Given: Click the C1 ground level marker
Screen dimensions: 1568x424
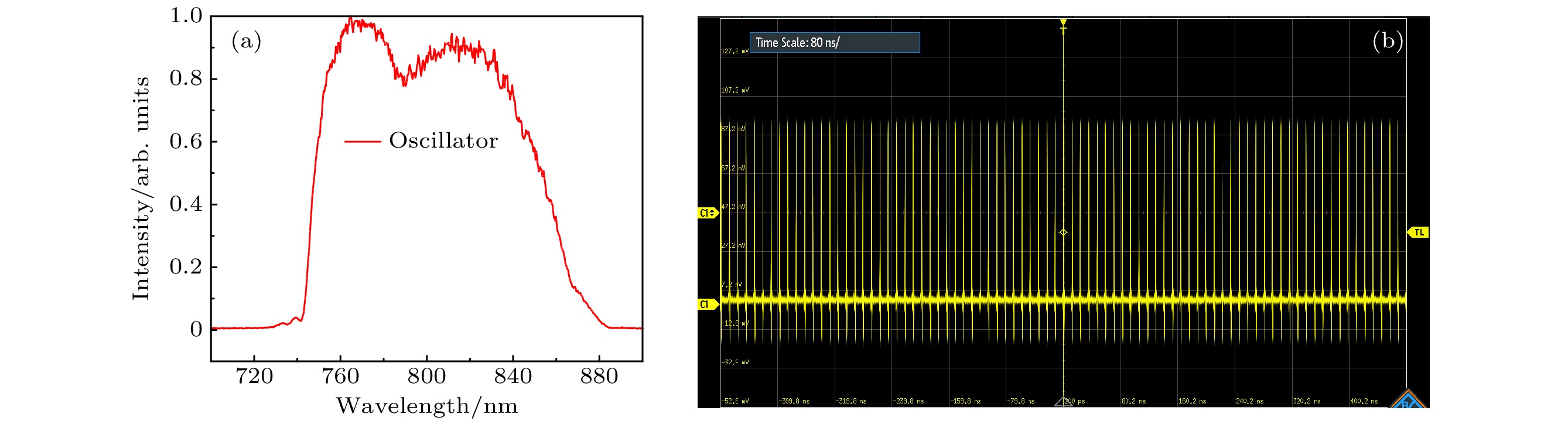Looking at the screenshot, I should (706, 304).
